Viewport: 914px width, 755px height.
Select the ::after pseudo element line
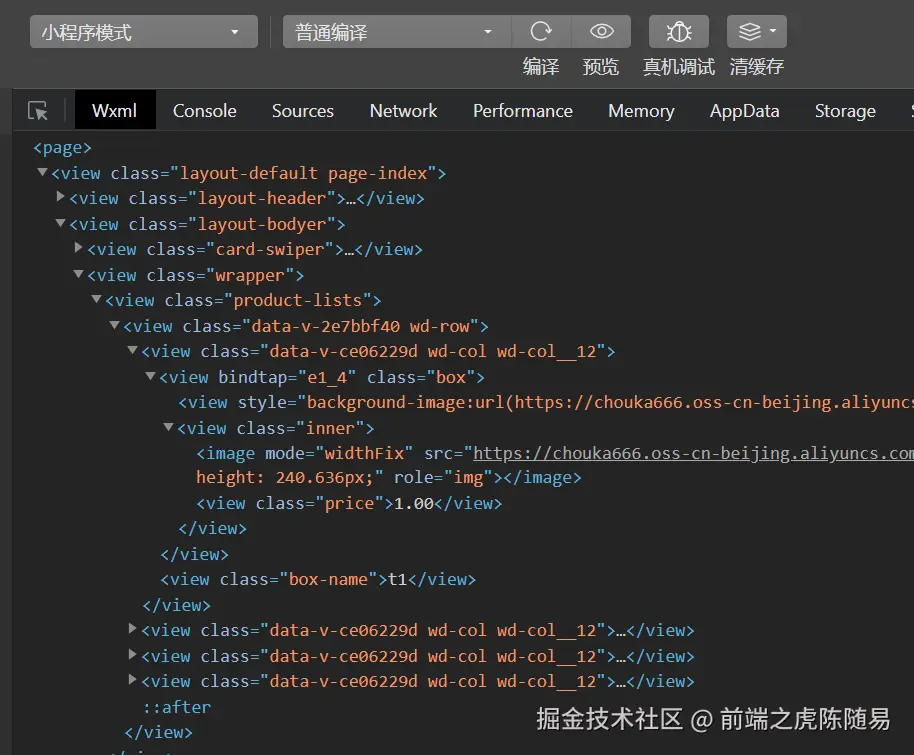tap(177, 707)
